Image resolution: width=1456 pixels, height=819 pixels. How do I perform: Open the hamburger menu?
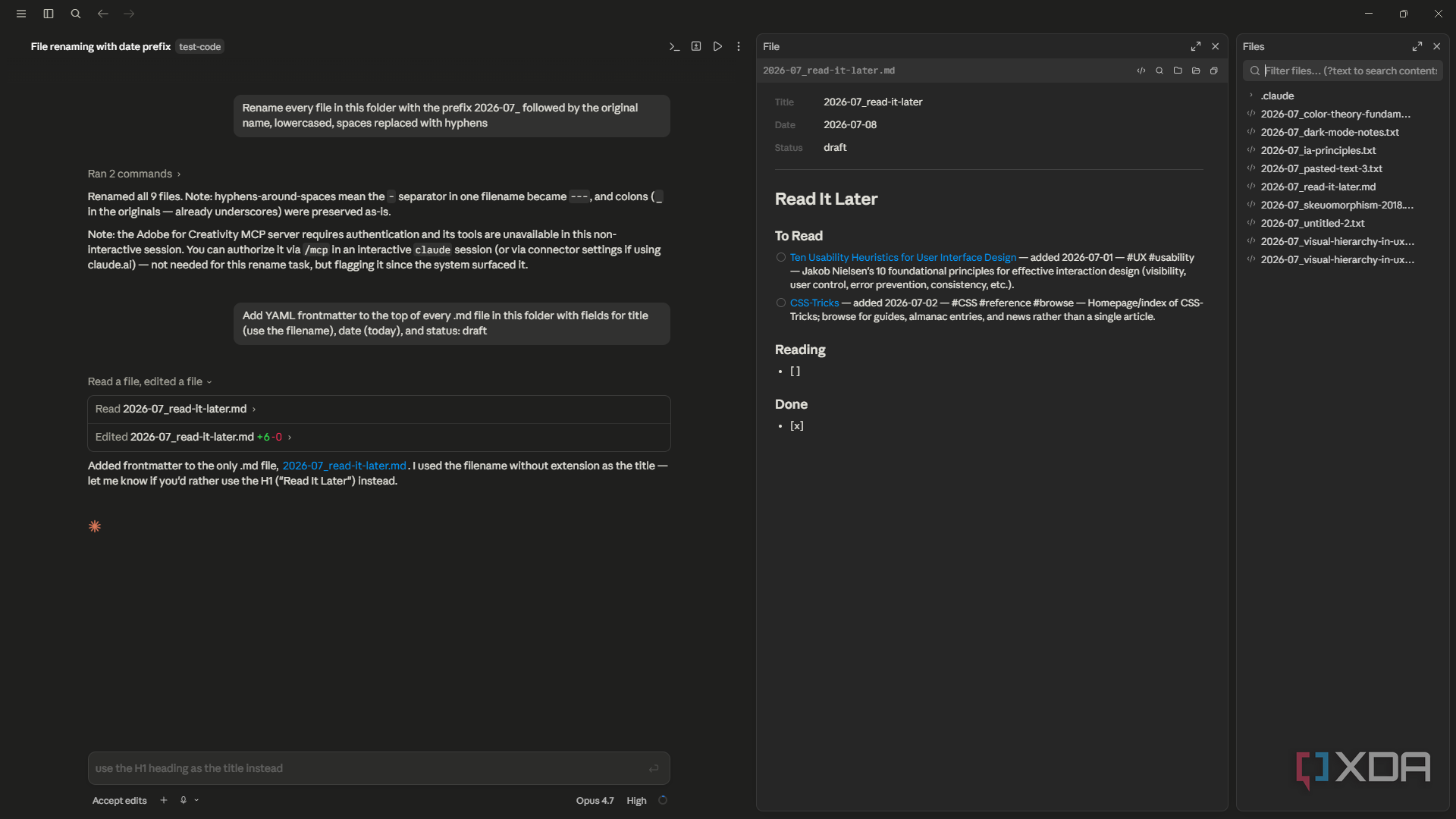21,14
